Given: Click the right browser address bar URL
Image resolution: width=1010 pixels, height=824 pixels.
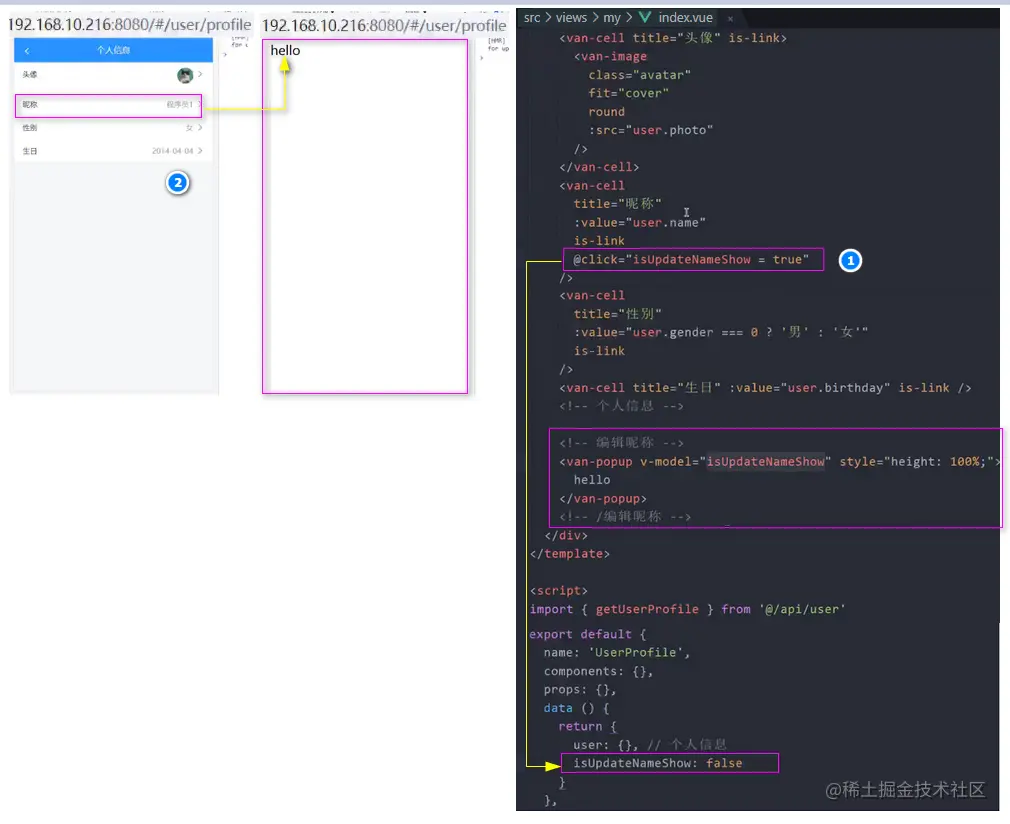Looking at the screenshot, I should [384, 25].
